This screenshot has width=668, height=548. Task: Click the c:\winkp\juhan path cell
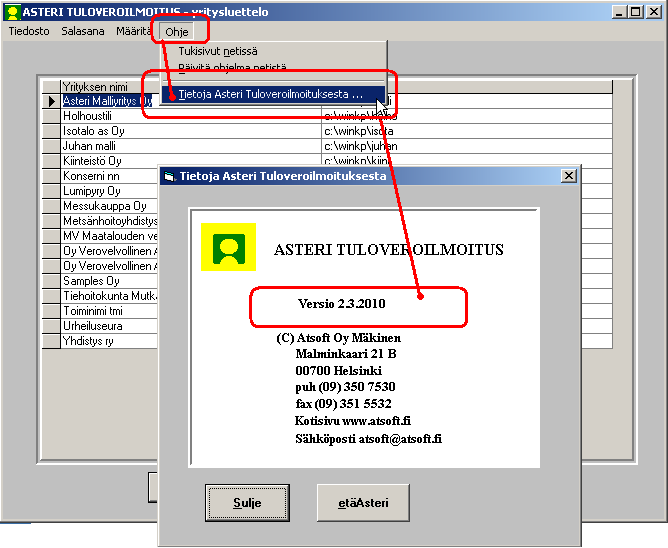pos(467,146)
